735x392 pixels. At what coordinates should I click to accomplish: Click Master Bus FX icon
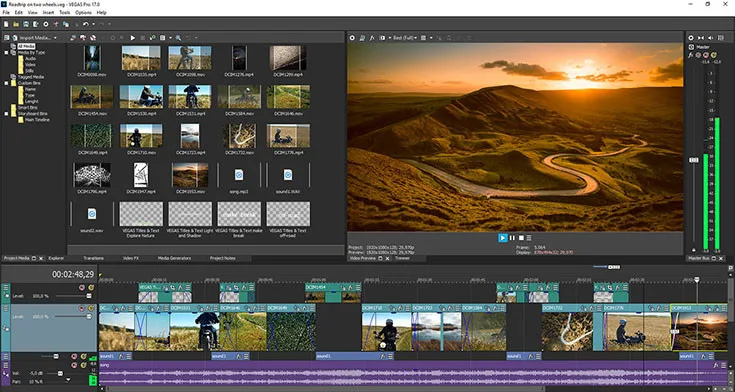pos(691,55)
